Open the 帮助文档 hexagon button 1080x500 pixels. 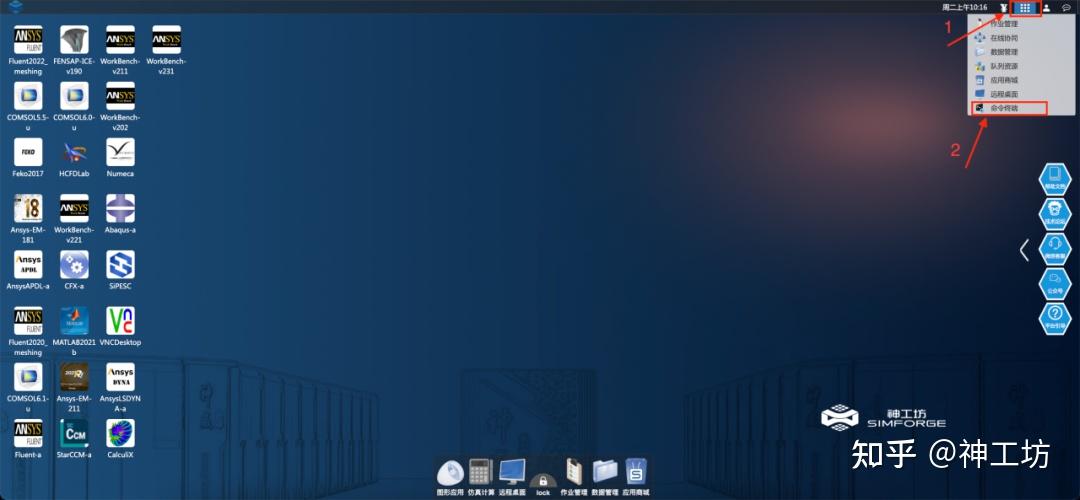point(1055,178)
